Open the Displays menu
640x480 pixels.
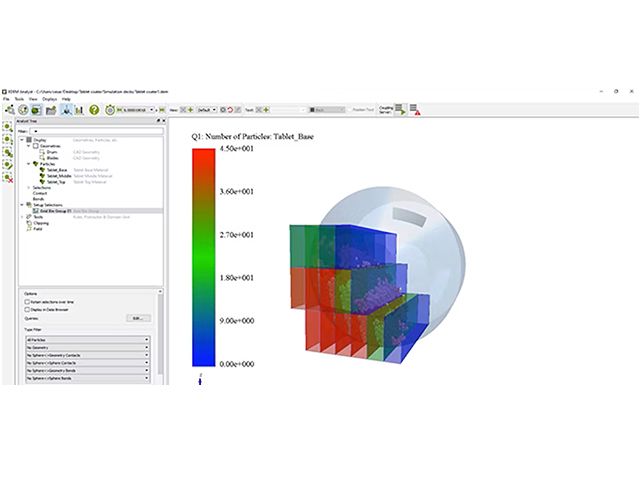point(50,99)
